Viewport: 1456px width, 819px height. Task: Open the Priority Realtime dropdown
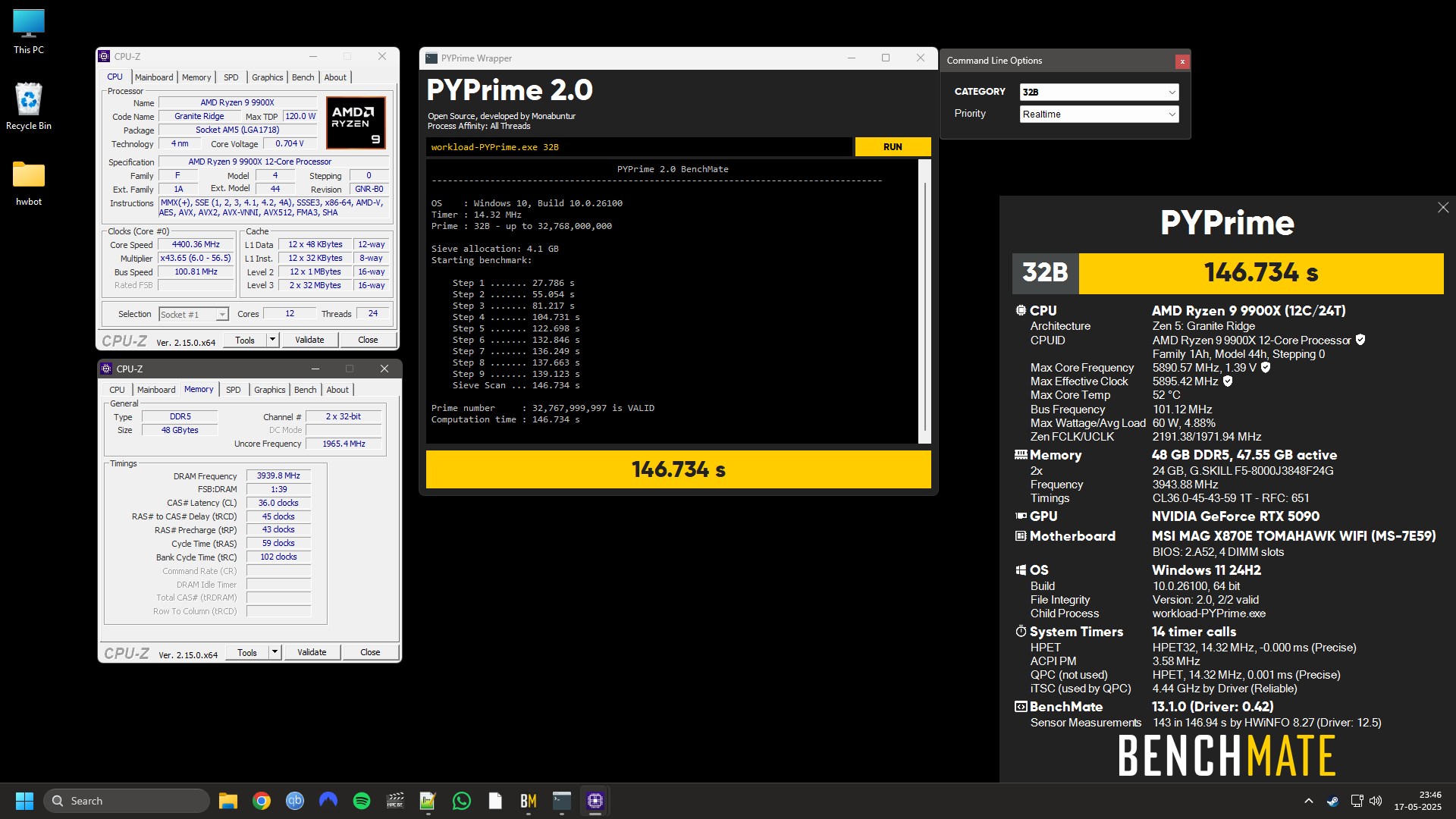(1099, 115)
